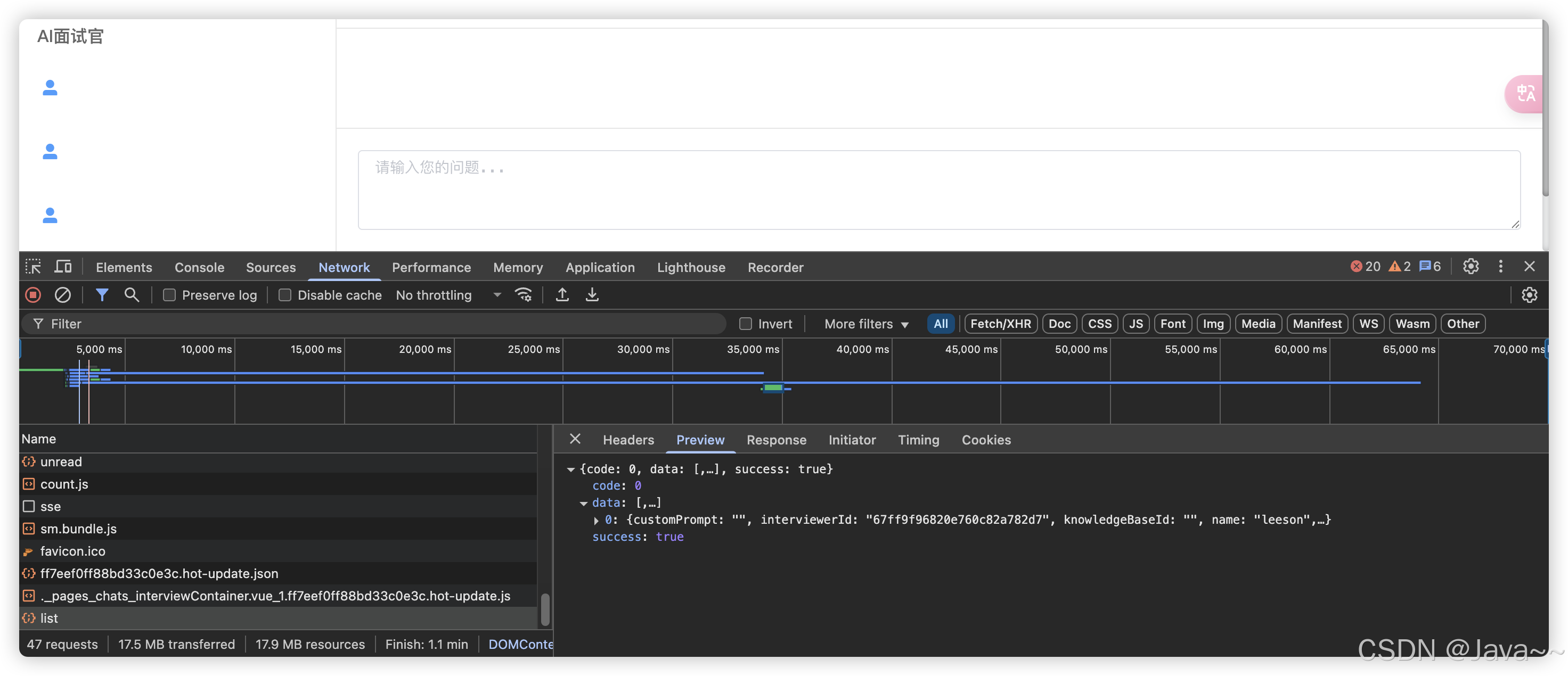Select sm.bundle.js request
Viewport: 1568px width, 676px height.
78,529
